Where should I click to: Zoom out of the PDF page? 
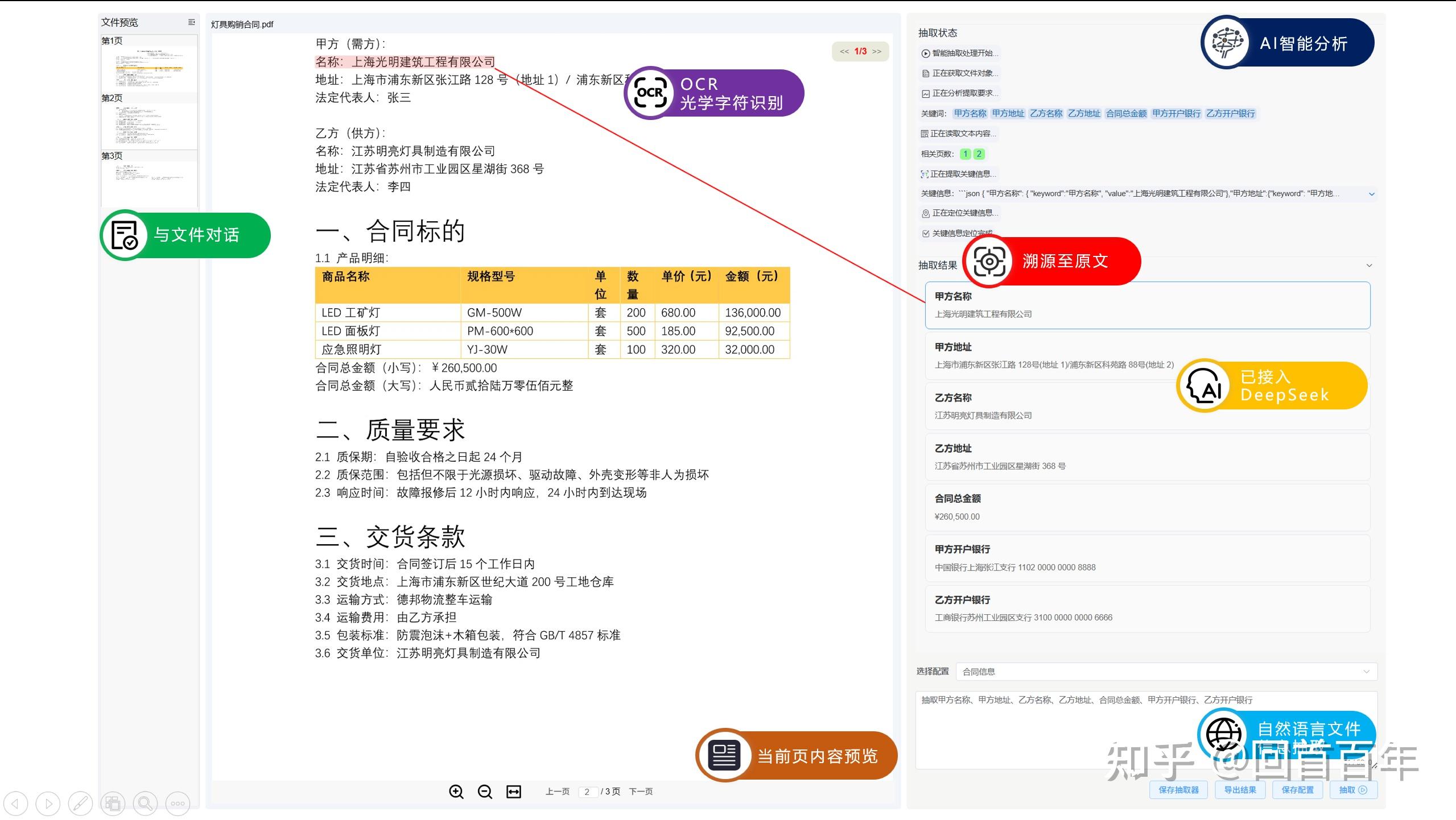(485, 791)
